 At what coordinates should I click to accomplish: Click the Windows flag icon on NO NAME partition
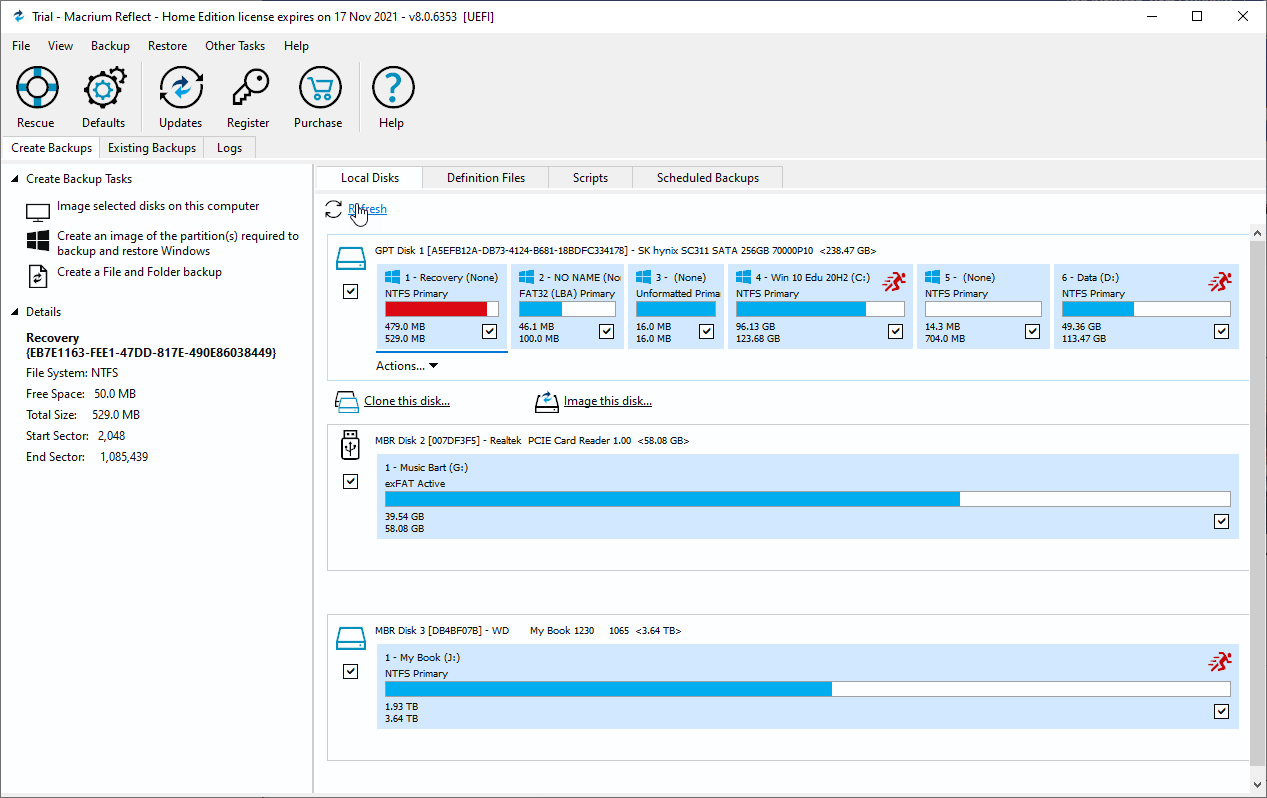[x=527, y=277]
